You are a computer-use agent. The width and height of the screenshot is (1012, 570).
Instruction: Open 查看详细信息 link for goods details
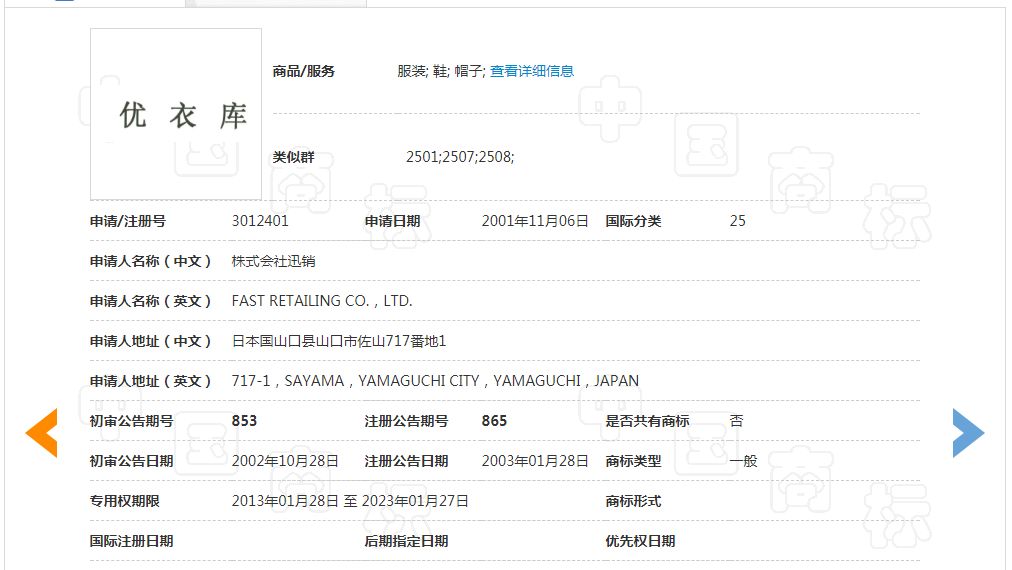[x=532, y=71]
